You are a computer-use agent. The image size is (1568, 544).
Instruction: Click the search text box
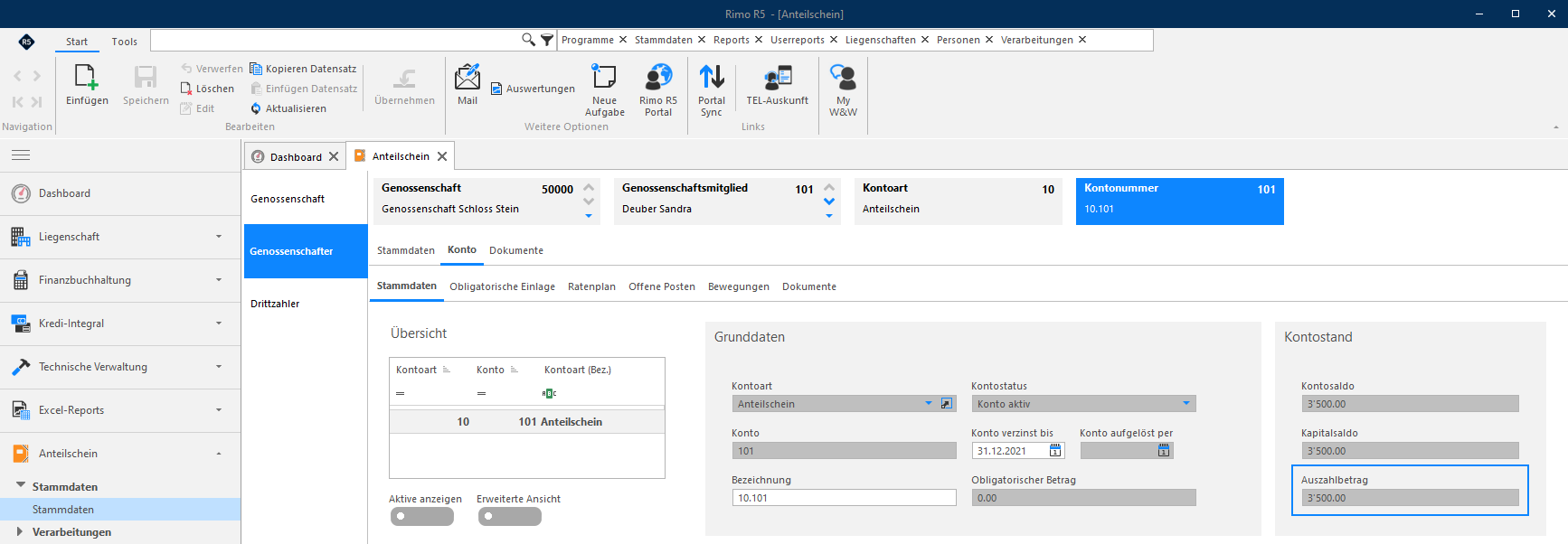coord(335,40)
